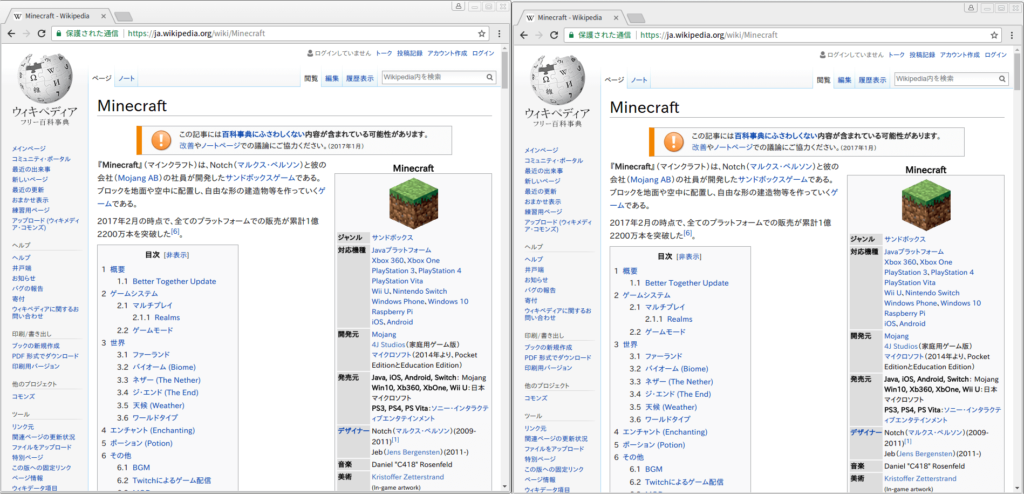Open Better Together Update in left contents
Screen dimensions: 1024x494
coord(174,281)
